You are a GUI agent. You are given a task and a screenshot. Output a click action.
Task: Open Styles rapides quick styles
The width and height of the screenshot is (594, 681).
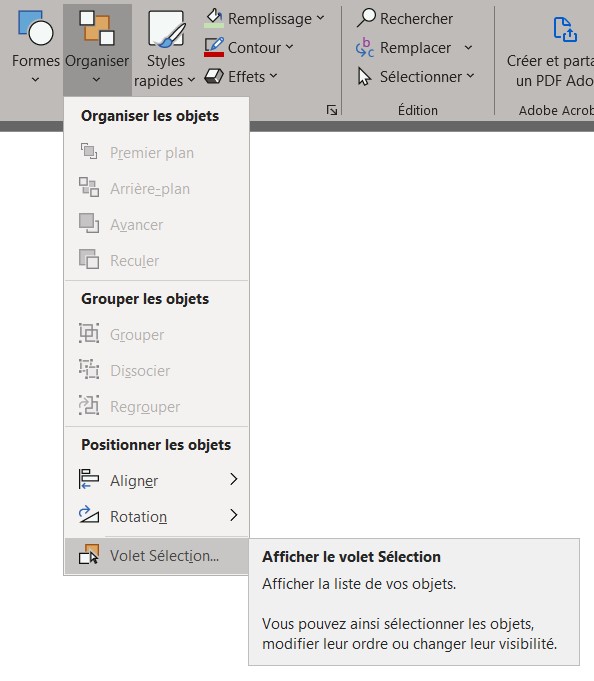(165, 47)
